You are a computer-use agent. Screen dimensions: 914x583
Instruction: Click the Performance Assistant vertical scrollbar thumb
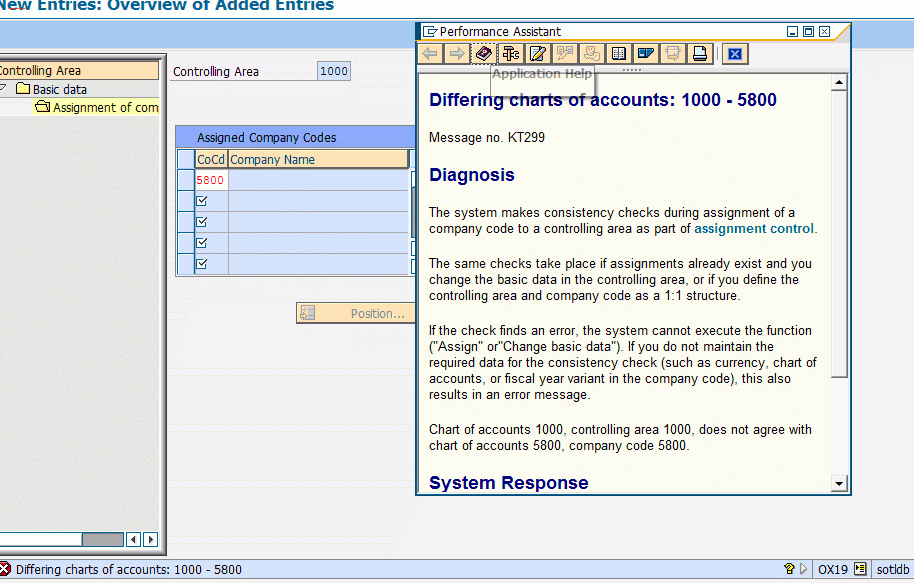point(839,234)
